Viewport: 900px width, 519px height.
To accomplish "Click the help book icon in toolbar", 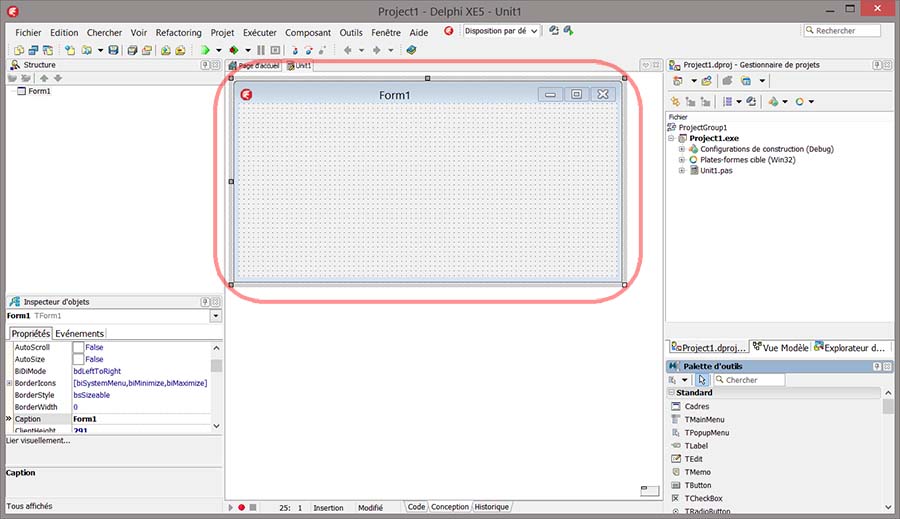I will click(x=412, y=50).
